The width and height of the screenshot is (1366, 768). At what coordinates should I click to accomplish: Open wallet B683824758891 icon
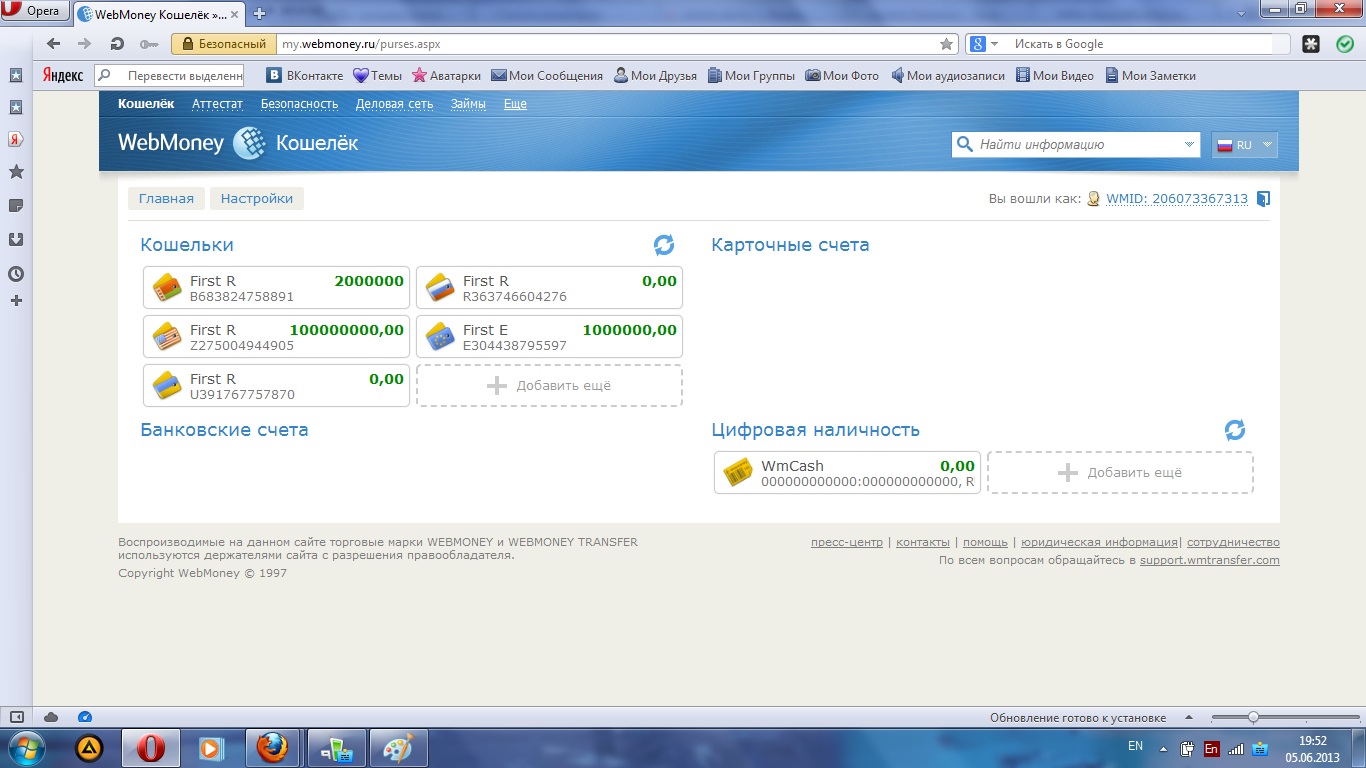point(167,288)
